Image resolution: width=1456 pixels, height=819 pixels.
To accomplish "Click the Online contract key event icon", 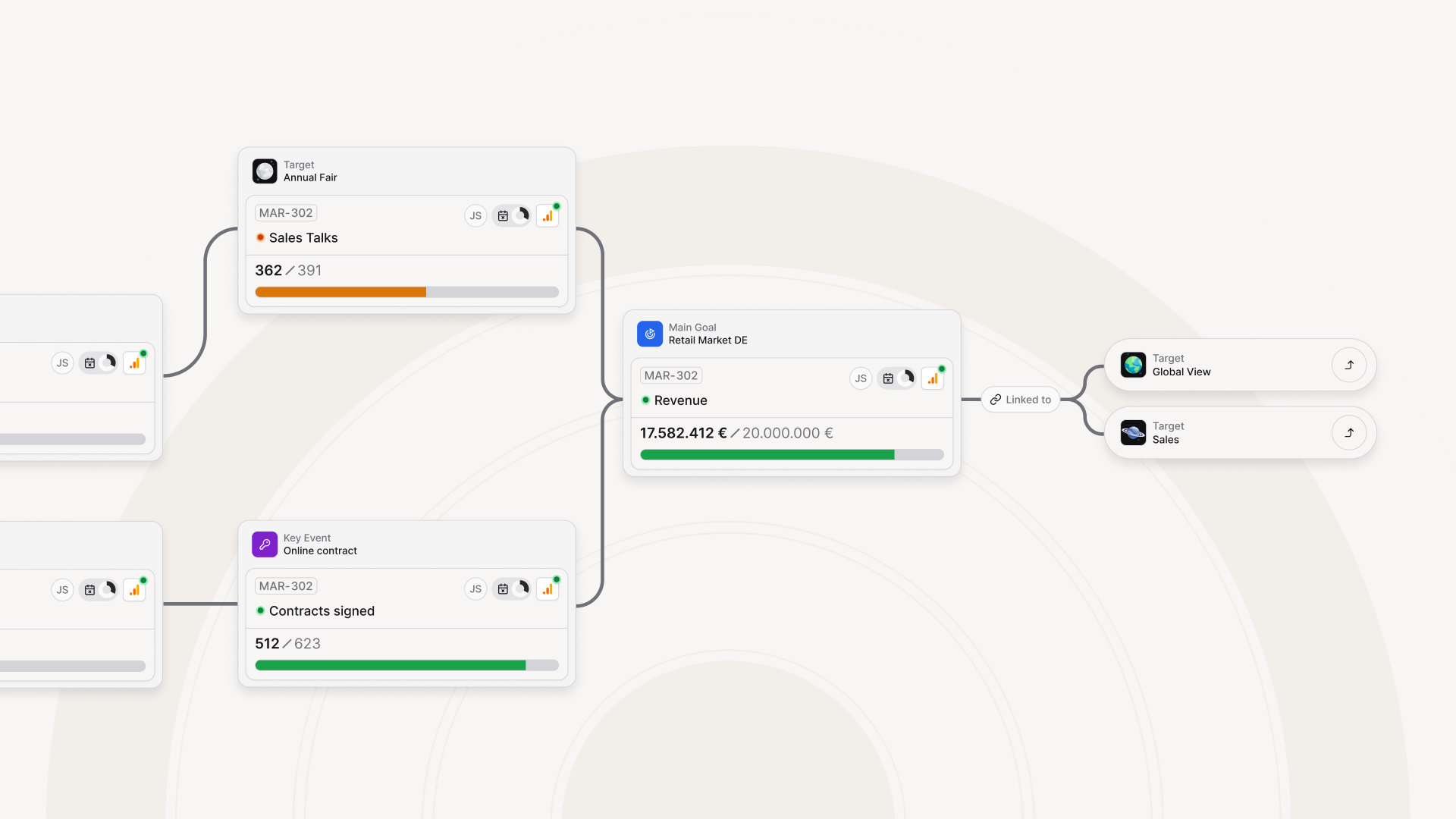I will point(265,544).
